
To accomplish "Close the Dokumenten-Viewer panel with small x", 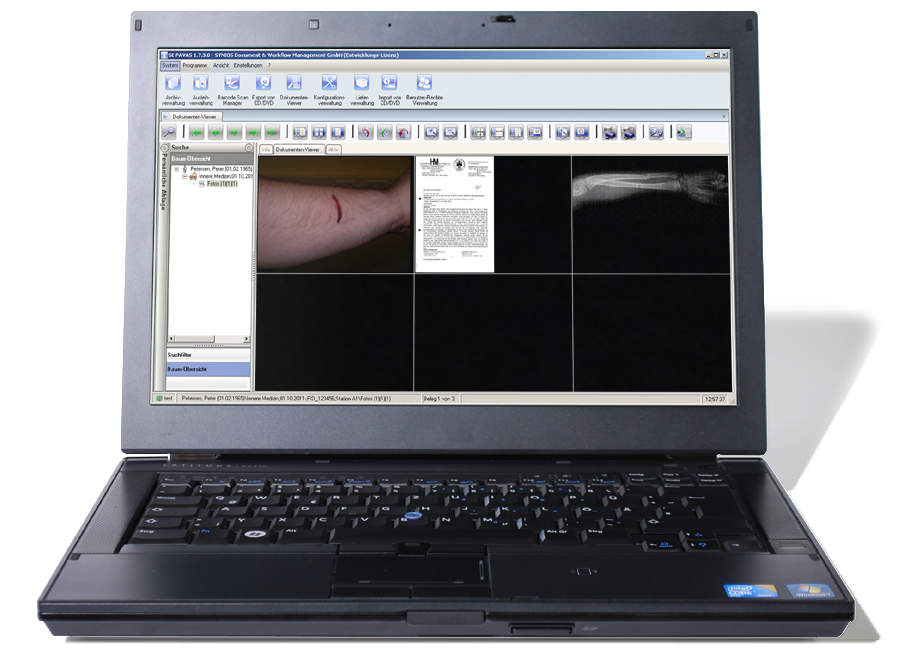I will [724, 116].
